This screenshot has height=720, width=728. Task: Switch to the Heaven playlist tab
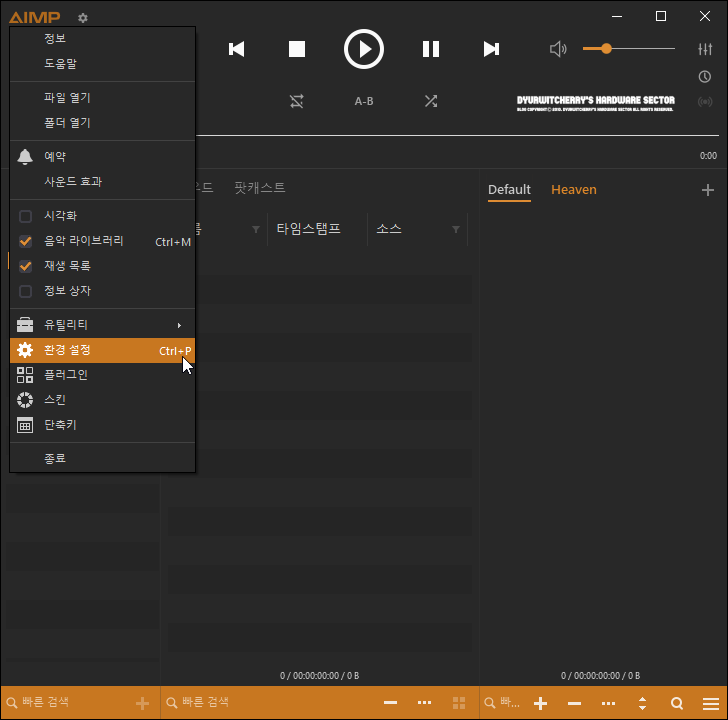573,190
